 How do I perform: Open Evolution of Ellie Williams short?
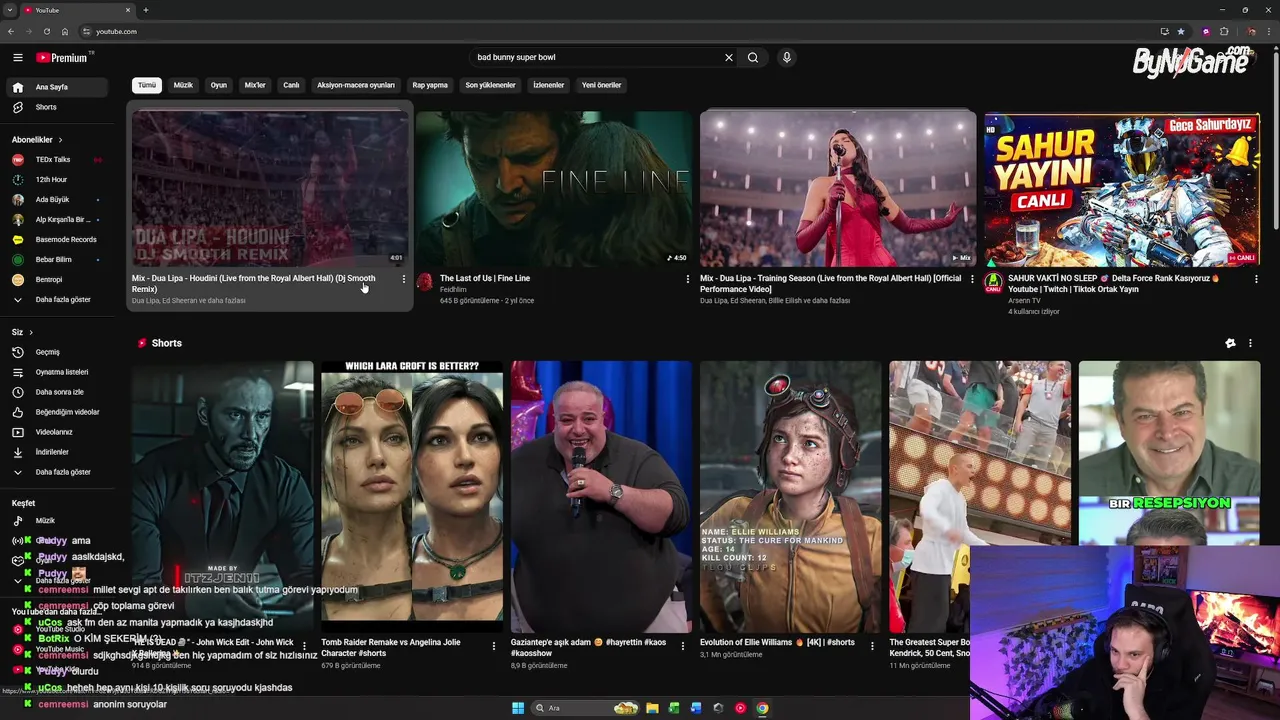point(791,496)
